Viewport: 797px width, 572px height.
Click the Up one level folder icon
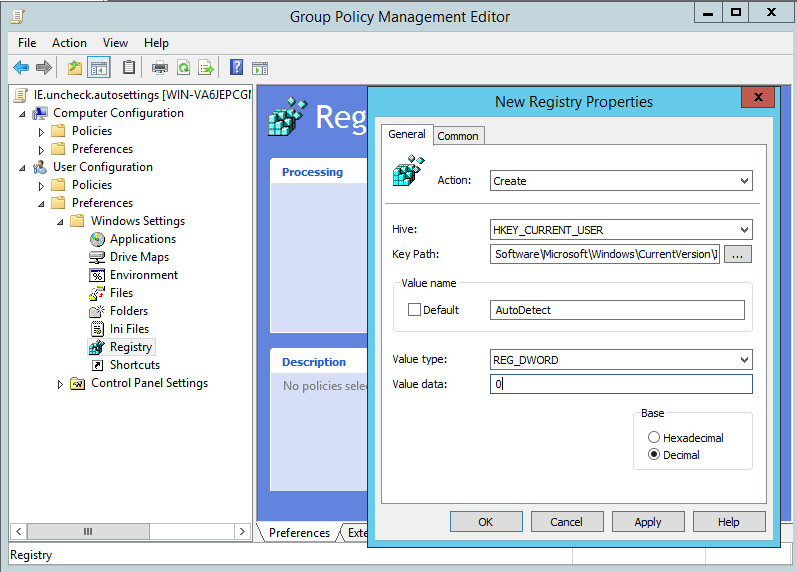point(75,67)
